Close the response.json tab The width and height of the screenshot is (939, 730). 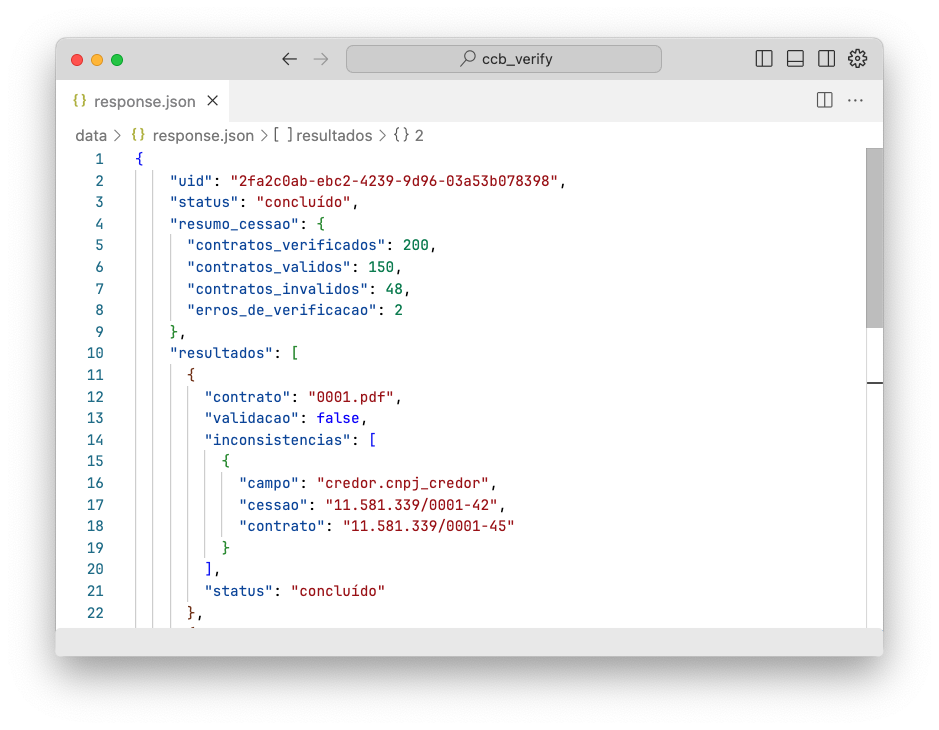[210, 101]
